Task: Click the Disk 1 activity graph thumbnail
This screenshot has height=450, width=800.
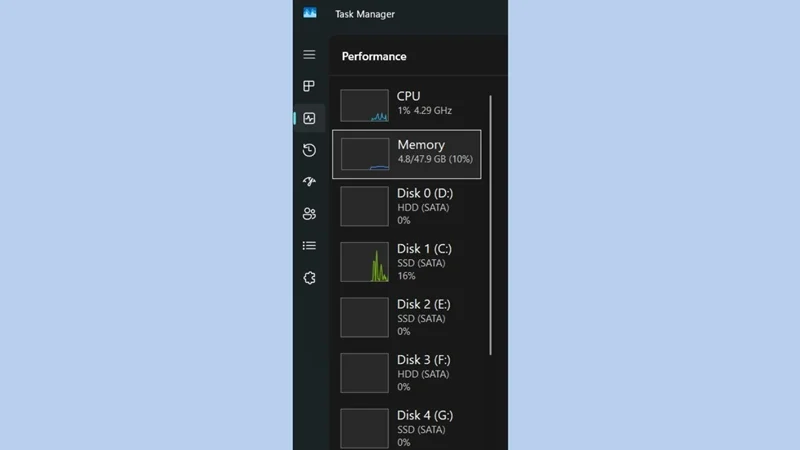Action: (x=364, y=262)
